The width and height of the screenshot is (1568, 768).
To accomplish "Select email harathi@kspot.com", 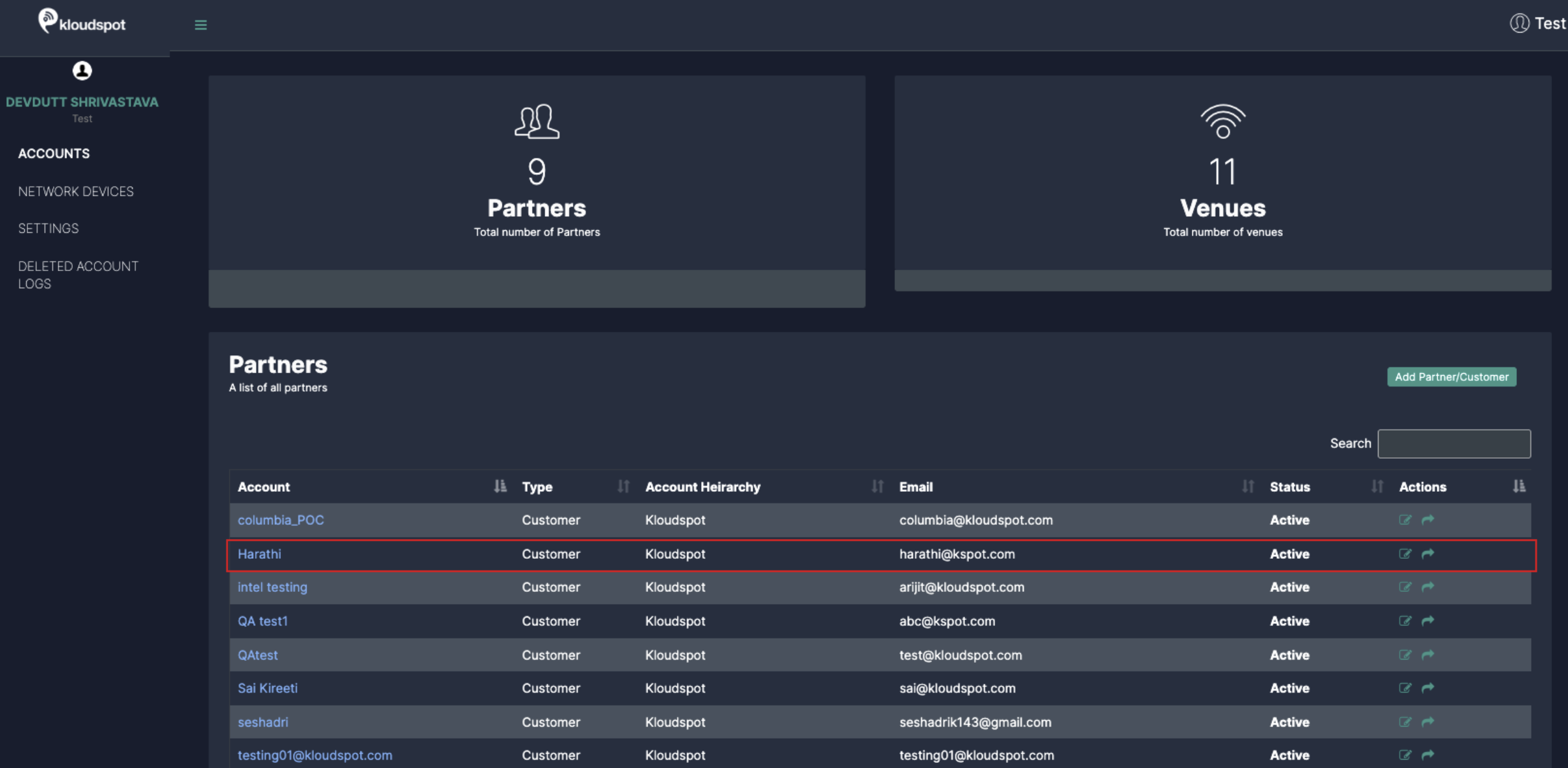I will click(957, 554).
